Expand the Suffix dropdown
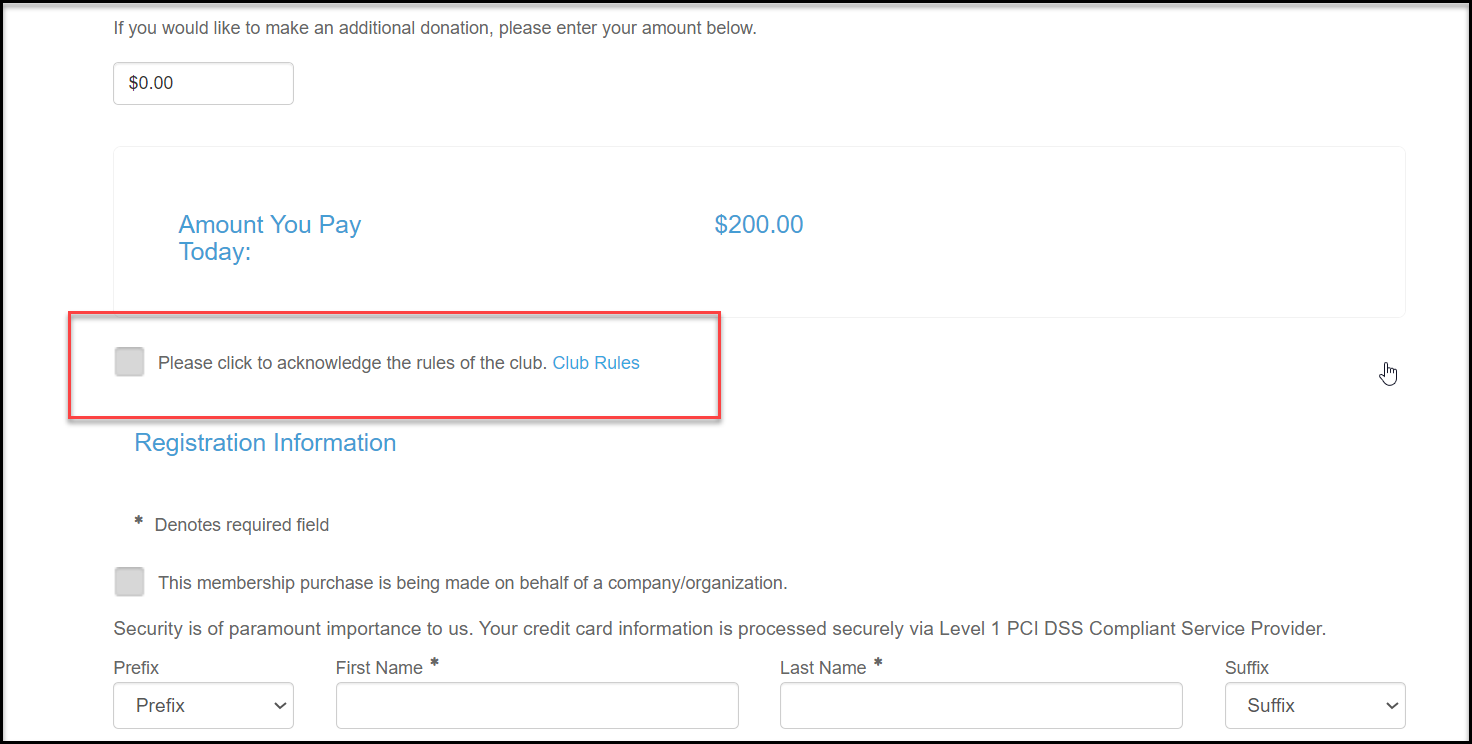This screenshot has height=744, width=1472. pyautogui.click(x=1315, y=705)
